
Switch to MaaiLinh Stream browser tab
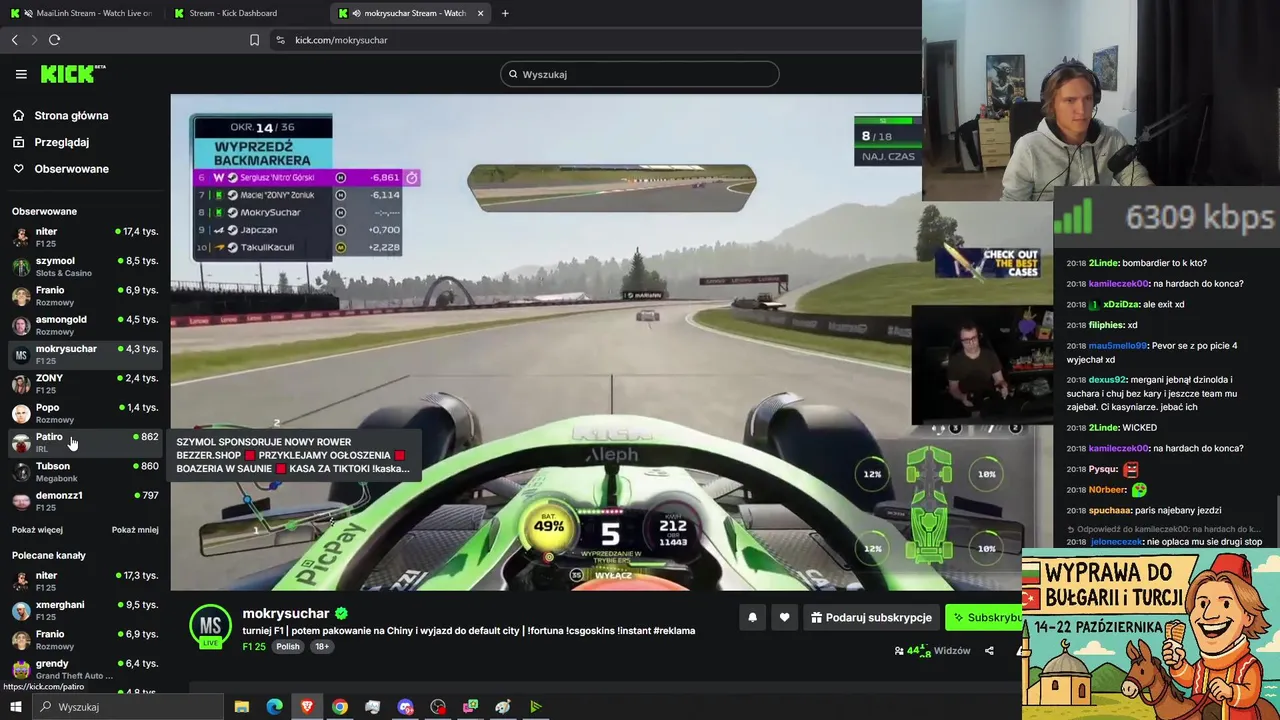point(82,13)
